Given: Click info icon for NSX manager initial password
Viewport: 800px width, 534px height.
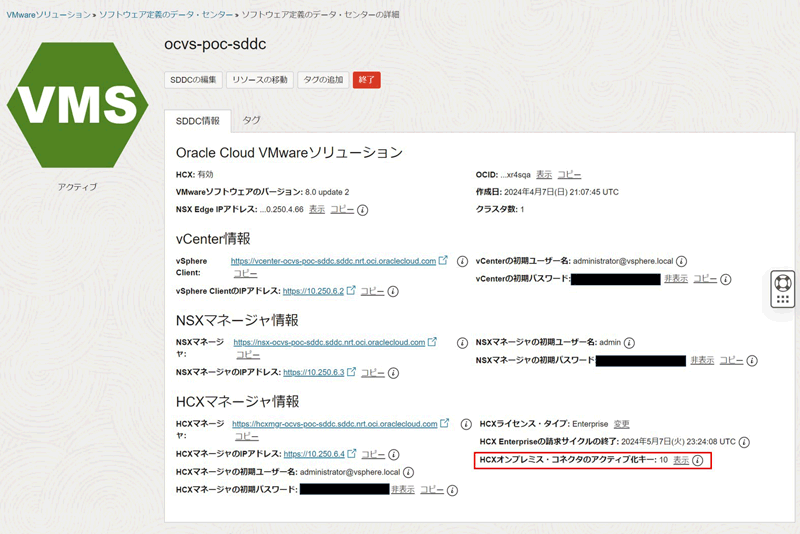Looking at the screenshot, I should click(752, 361).
